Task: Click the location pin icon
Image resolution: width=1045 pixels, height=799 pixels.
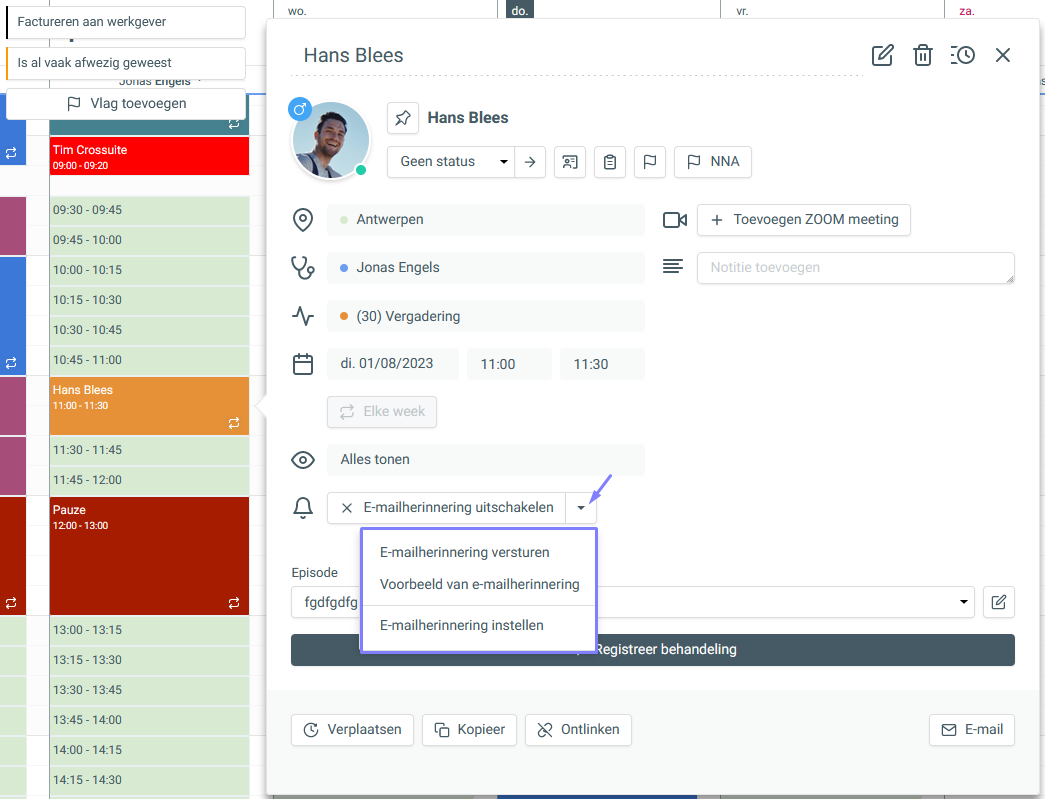Action: tap(303, 220)
